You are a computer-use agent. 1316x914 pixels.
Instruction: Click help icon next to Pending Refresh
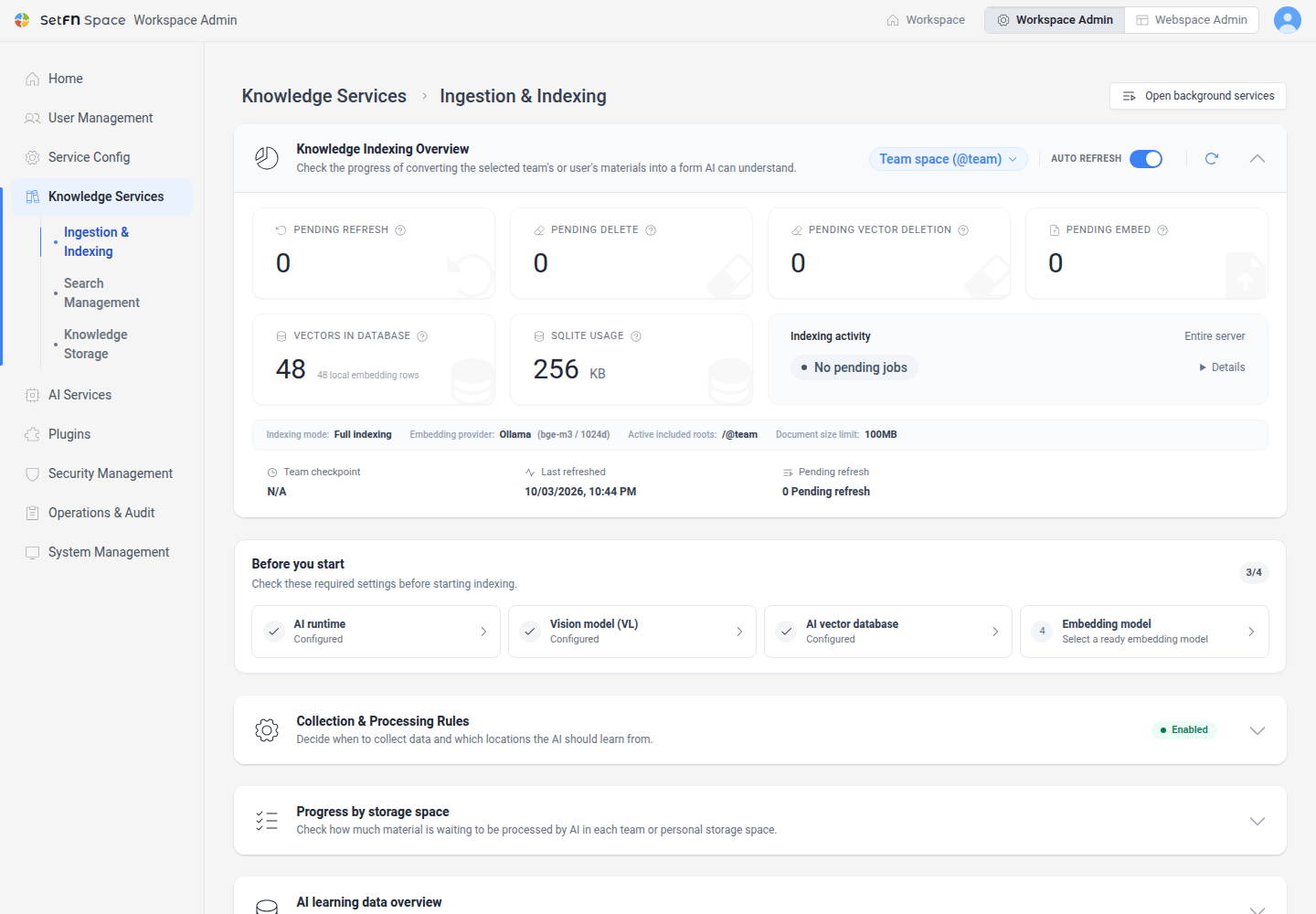(x=400, y=230)
